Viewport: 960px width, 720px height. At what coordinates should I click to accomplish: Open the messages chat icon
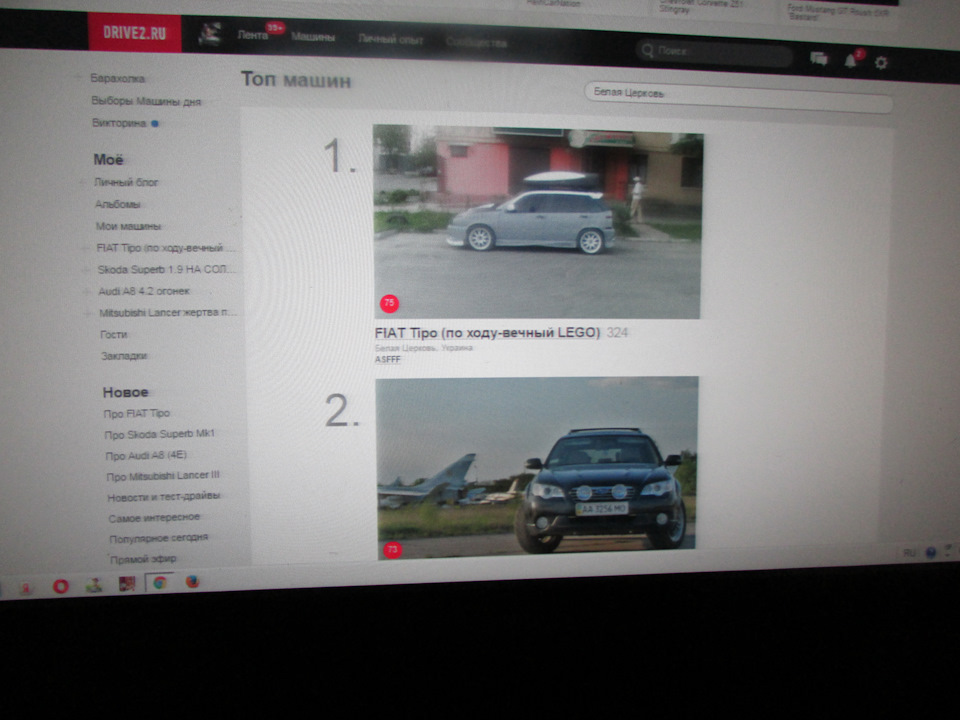(x=819, y=59)
